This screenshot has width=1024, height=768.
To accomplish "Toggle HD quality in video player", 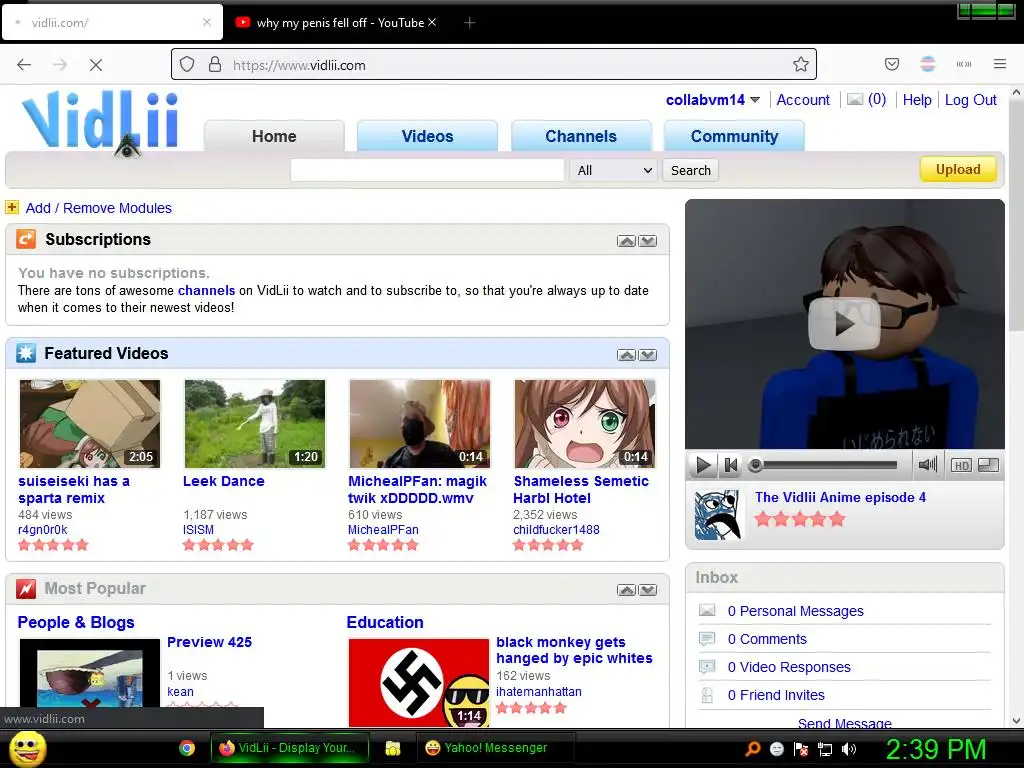I will click(x=961, y=465).
